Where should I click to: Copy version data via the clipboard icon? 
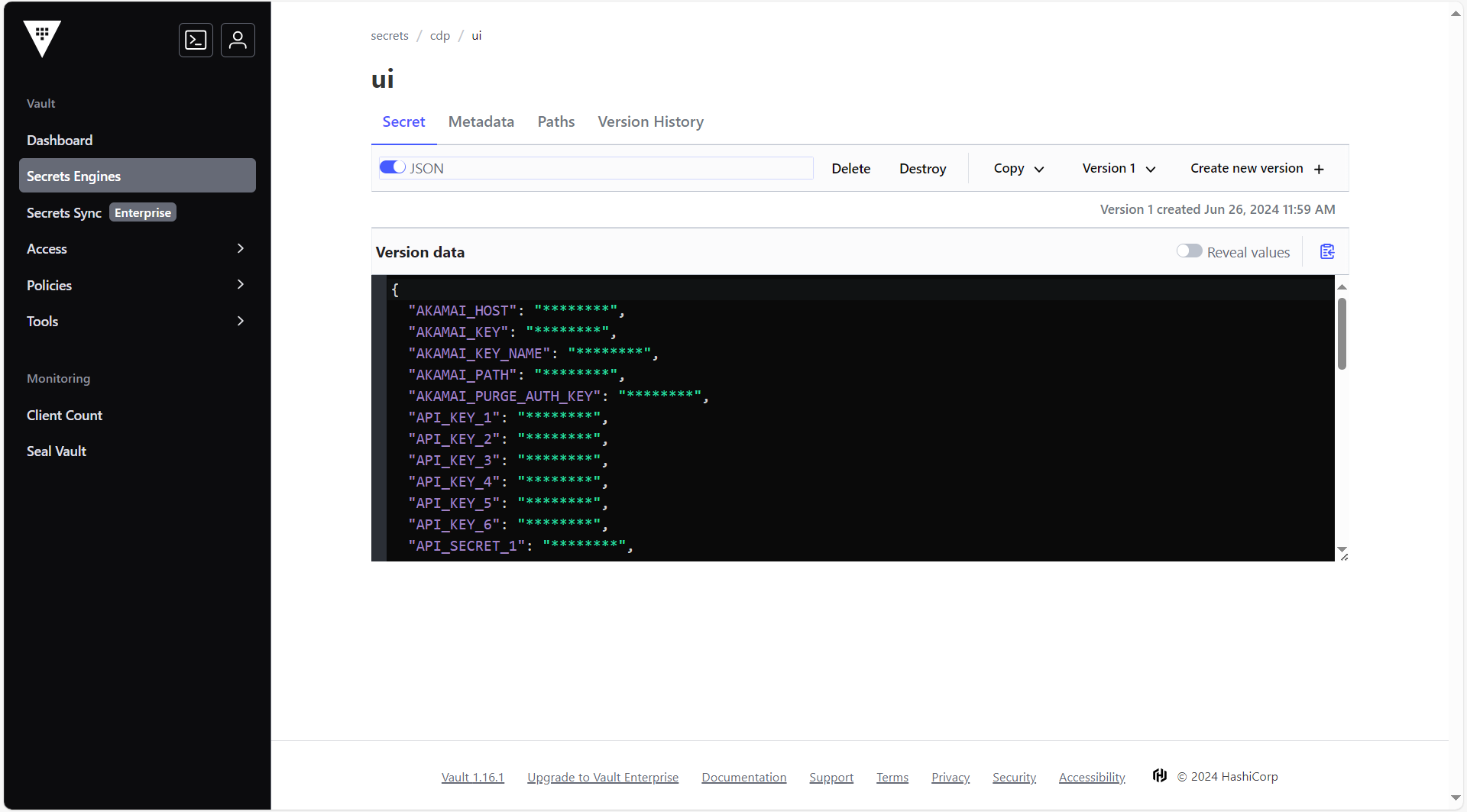[1326, 251]
